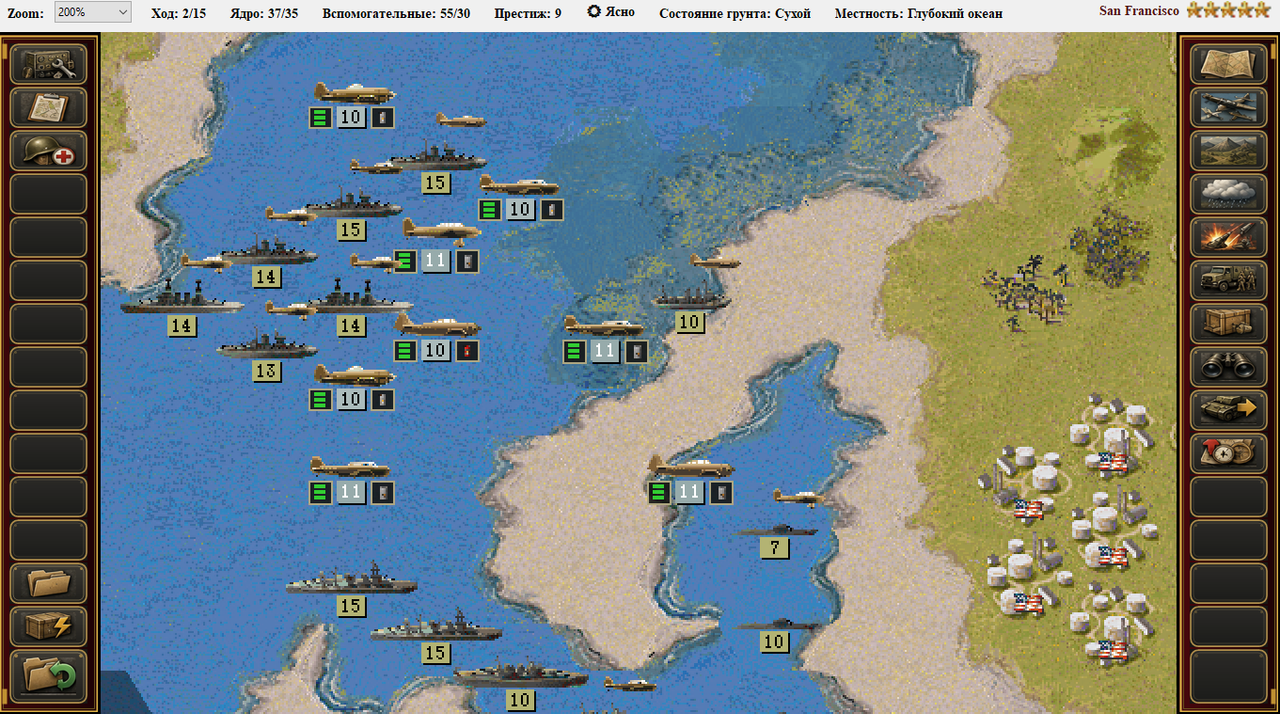Viewport: 1280px width, 714px height.
Task: Click the tank with arrow next-unit icon
Action: (1230, 409)
